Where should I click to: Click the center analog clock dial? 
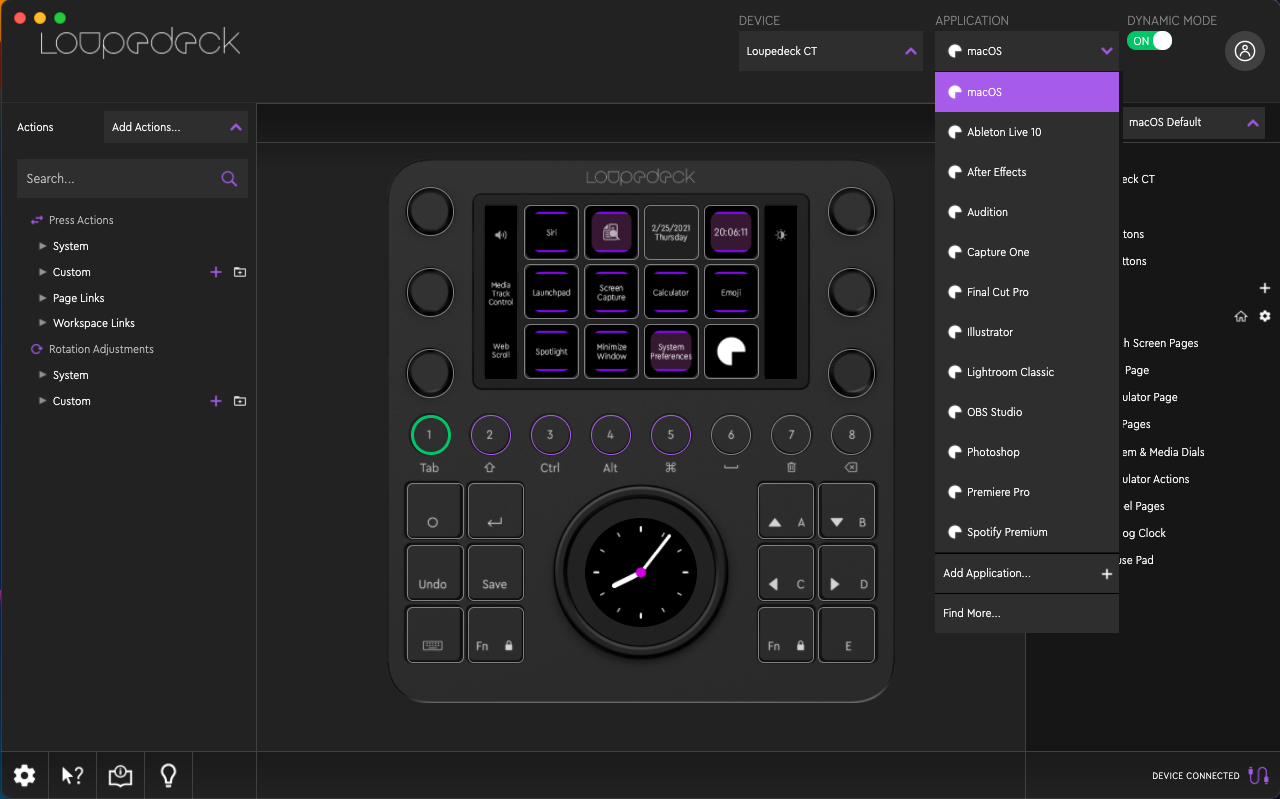point(641,572)
